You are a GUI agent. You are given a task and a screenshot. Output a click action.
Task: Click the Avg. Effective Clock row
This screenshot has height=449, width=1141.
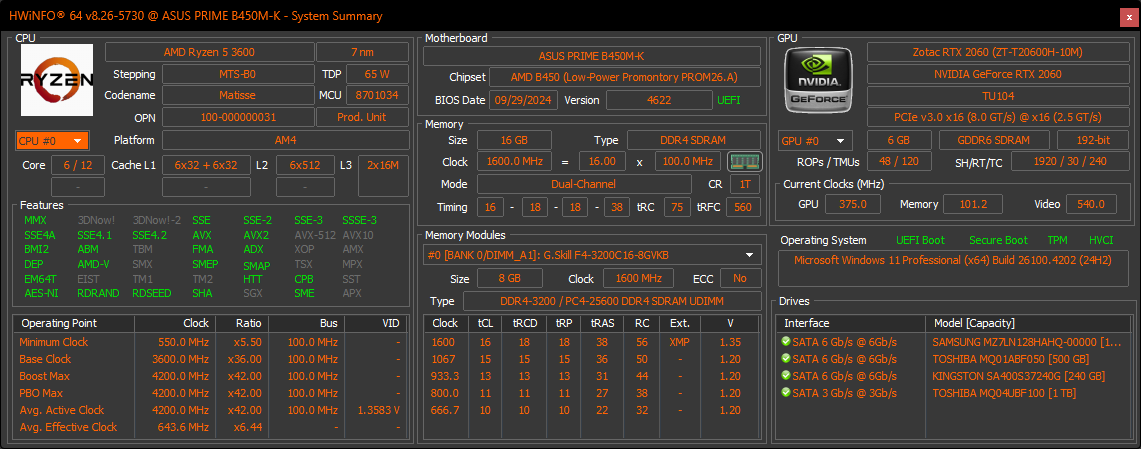click(210, 427)
